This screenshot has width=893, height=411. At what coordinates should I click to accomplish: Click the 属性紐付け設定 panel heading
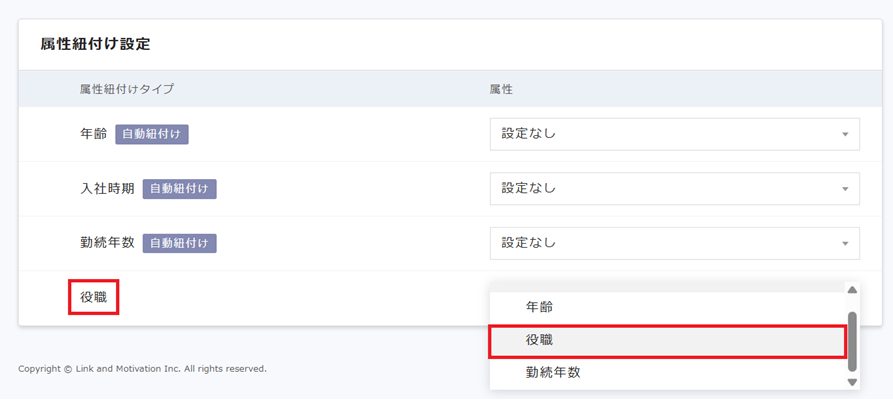click(x=95, y=45)
